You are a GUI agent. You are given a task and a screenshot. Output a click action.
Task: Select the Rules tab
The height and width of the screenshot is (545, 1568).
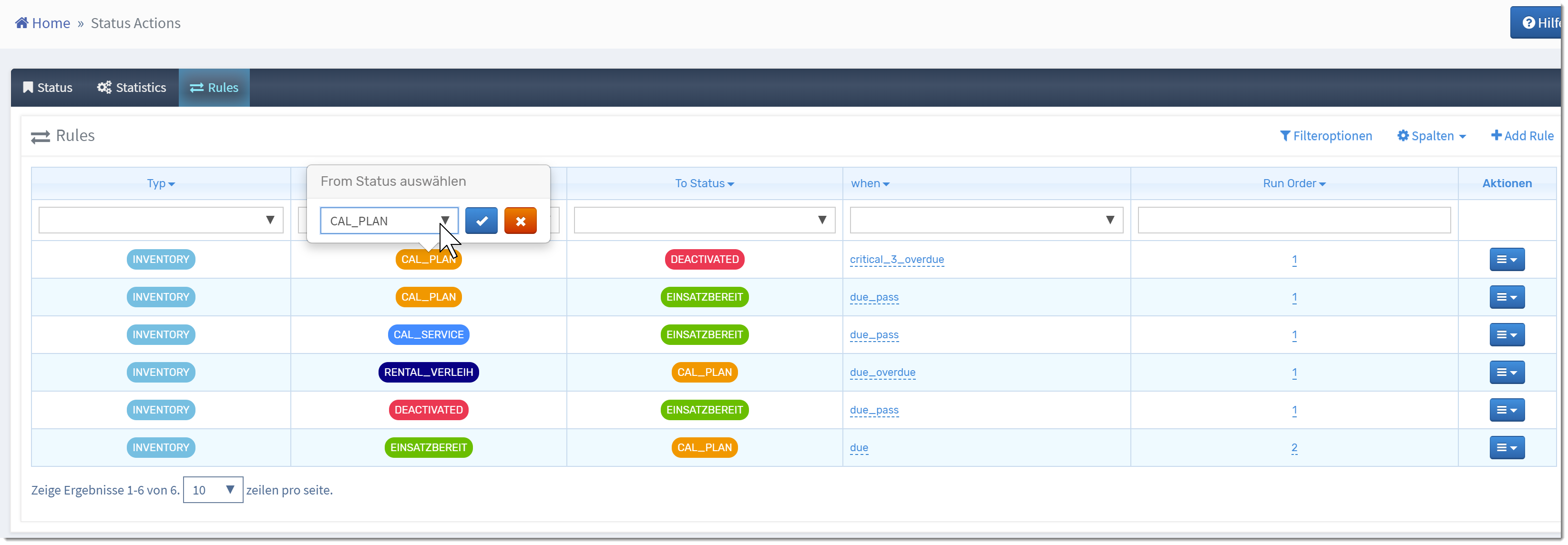(x=214, y=88)
